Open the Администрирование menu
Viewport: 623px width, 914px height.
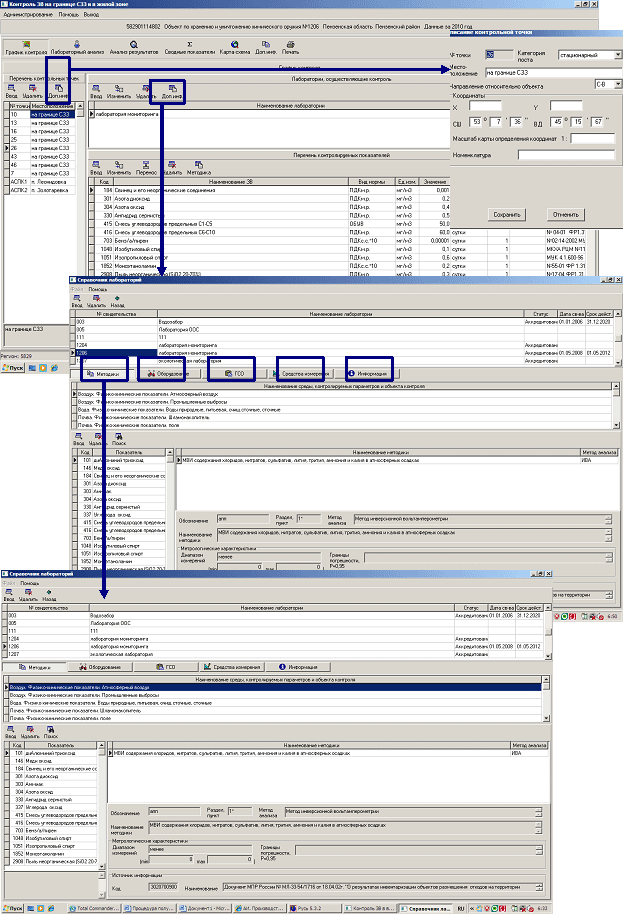point(29,17)
